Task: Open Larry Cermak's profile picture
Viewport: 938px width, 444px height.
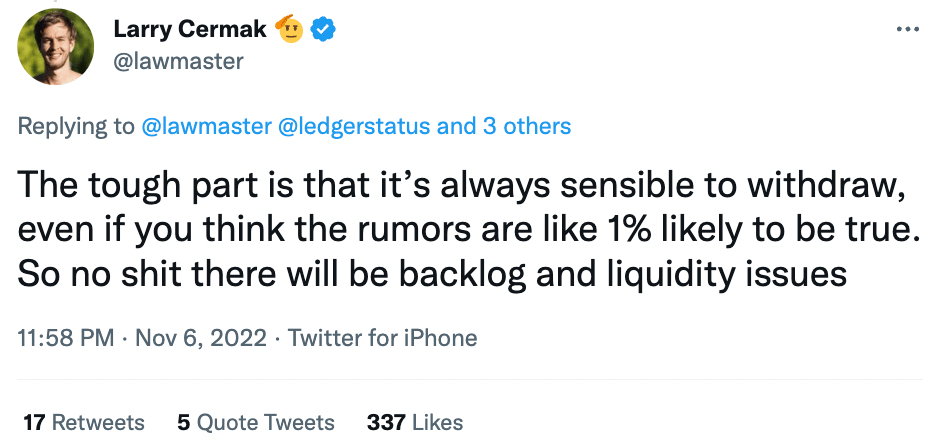Action: coord(57,46)
